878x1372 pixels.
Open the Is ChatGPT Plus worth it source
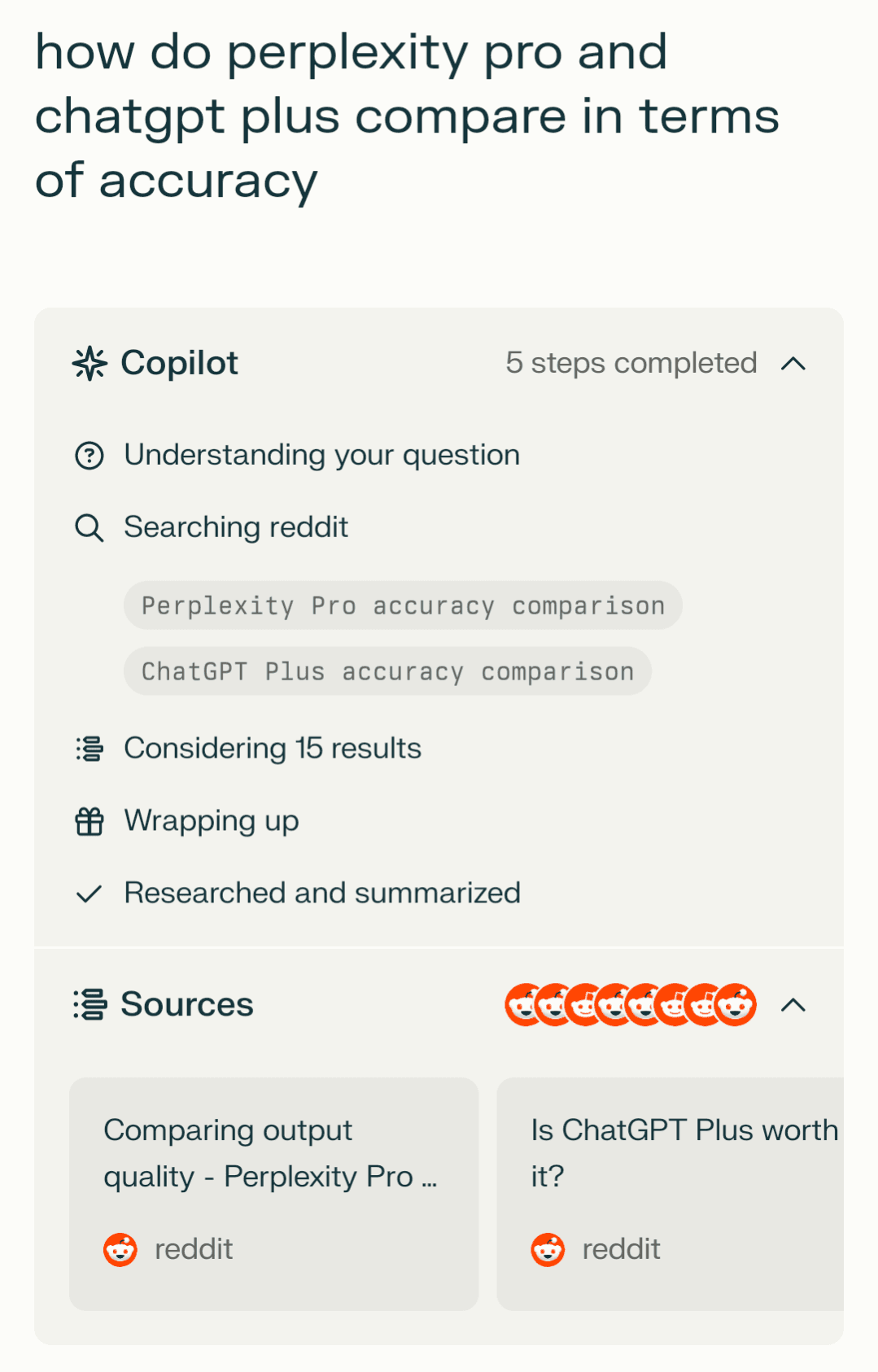click(x=671, y=1194)
